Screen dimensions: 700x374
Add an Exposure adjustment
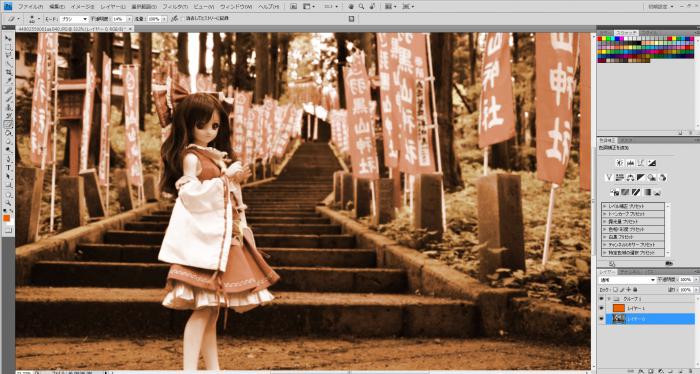tap(652, 163)
